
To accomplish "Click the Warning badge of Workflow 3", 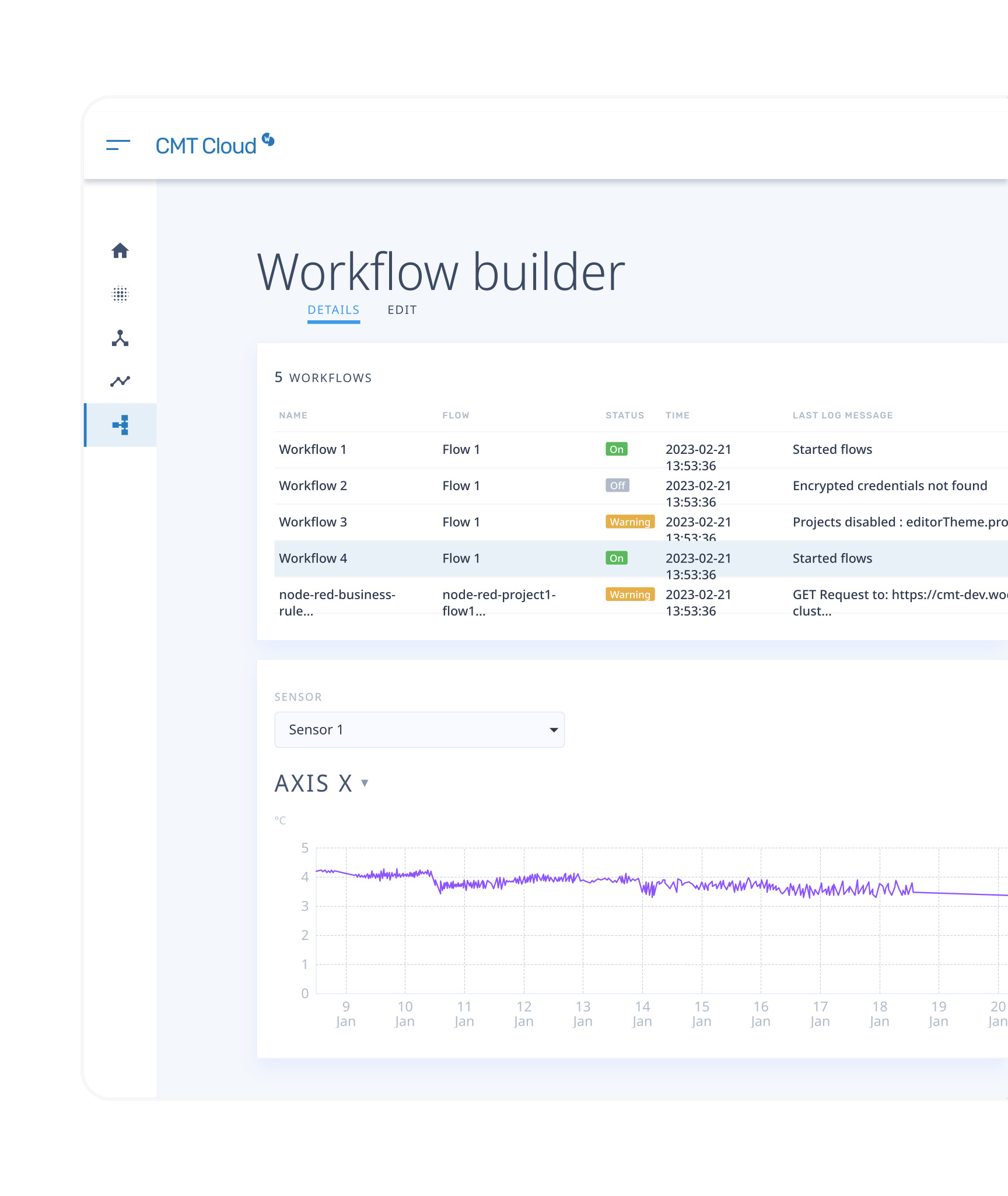I will 630,522.
